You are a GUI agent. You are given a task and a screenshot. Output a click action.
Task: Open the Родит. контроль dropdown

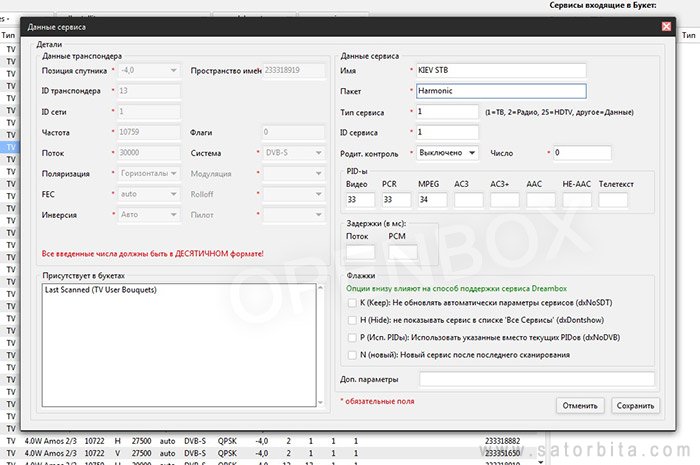[448, 153]
